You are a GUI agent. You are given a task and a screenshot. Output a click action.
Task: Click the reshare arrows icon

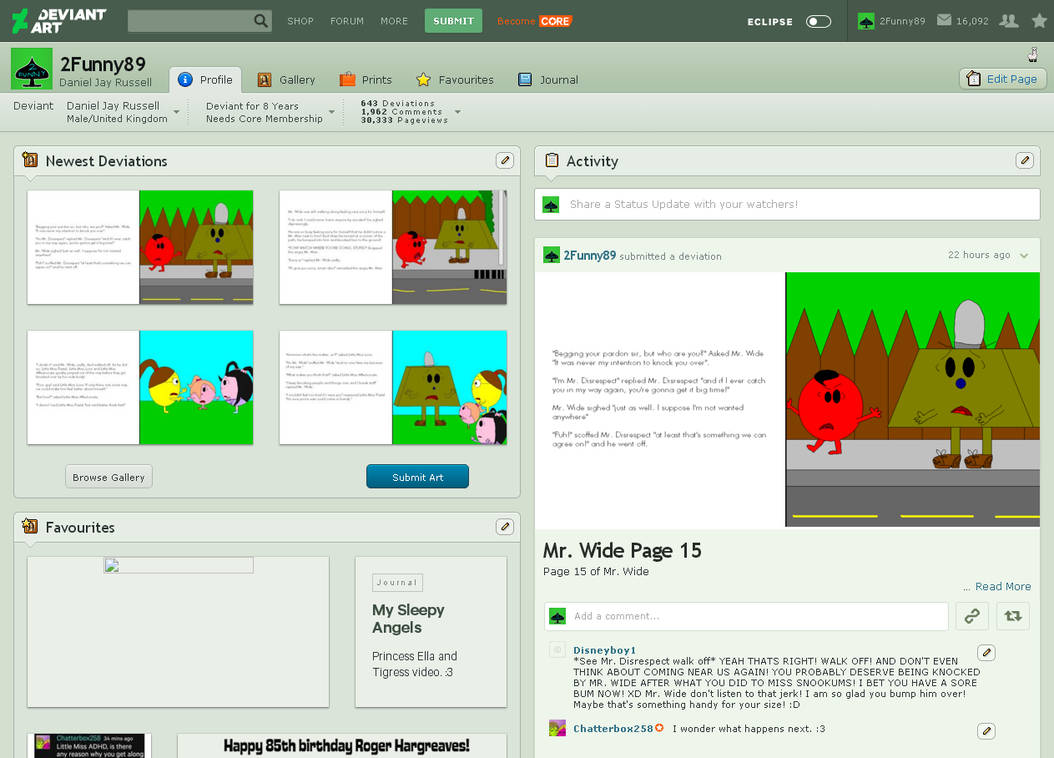tap(1013, 616)
